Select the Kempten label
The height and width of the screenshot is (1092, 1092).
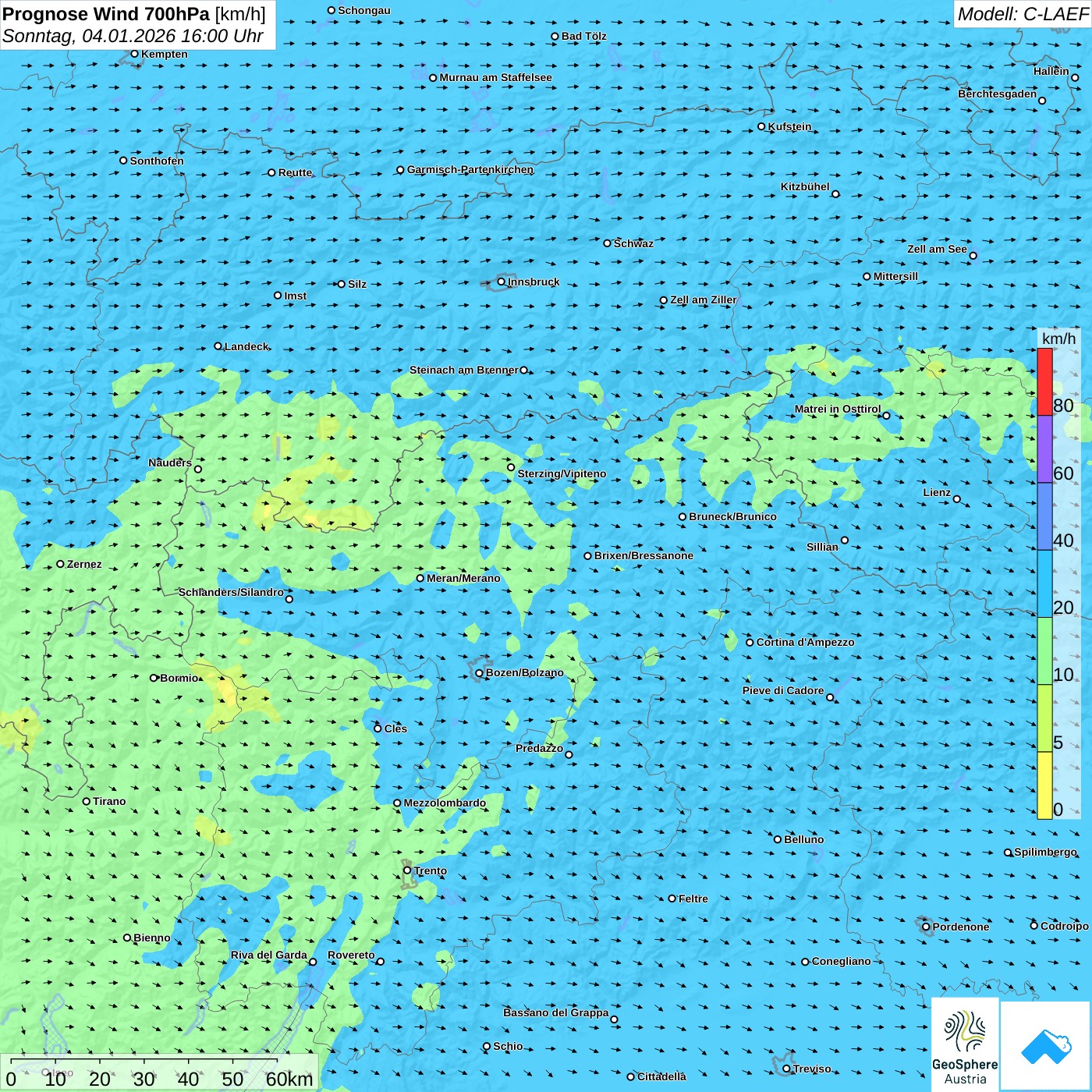(164, 54)
